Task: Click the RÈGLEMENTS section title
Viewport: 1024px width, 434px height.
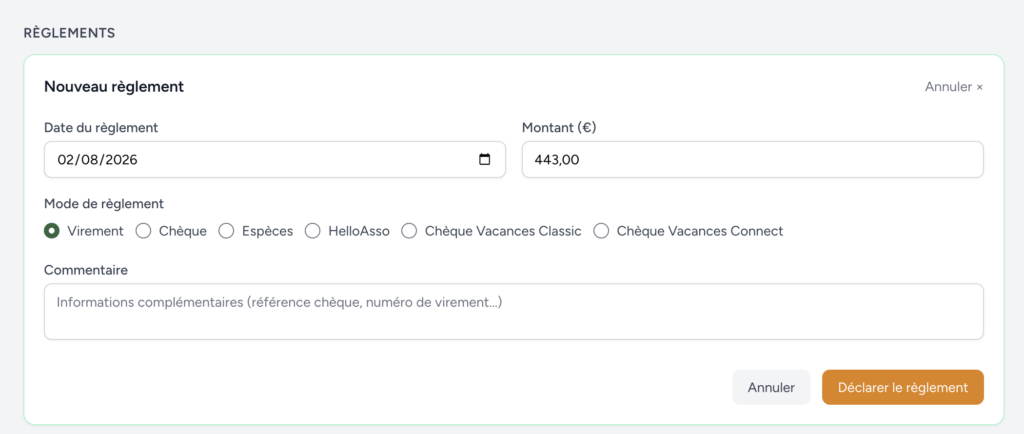Action: (70, 33)
